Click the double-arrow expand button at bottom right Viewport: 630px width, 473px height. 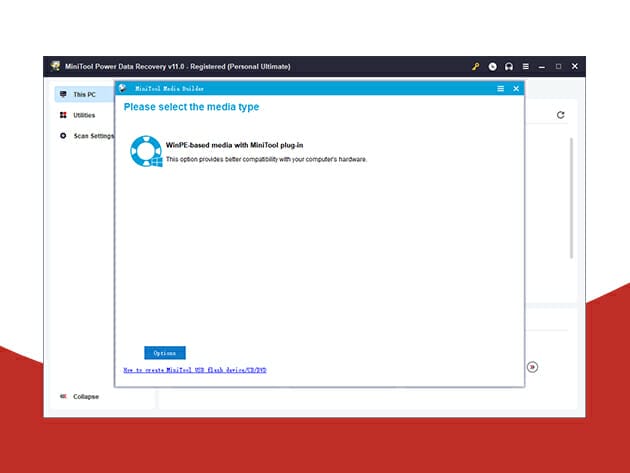click(x=533, y=367)
